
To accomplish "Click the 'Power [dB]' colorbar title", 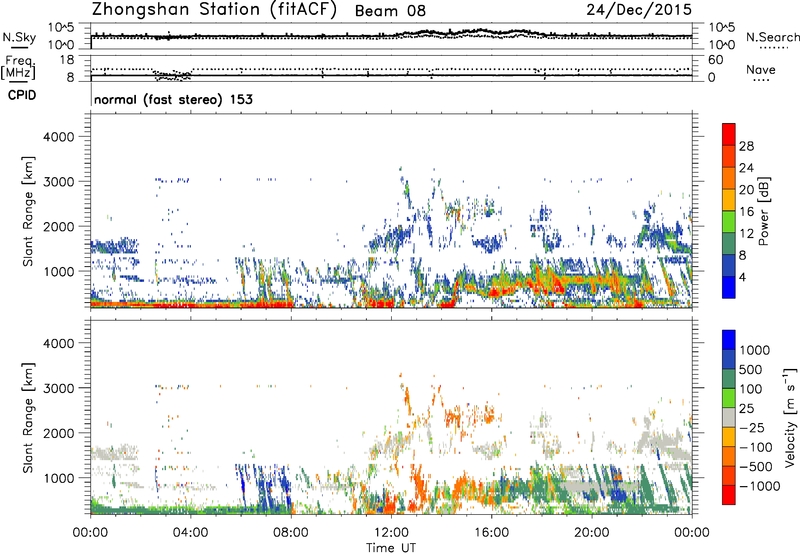I will pyautogui.click(x=763, y=211).
